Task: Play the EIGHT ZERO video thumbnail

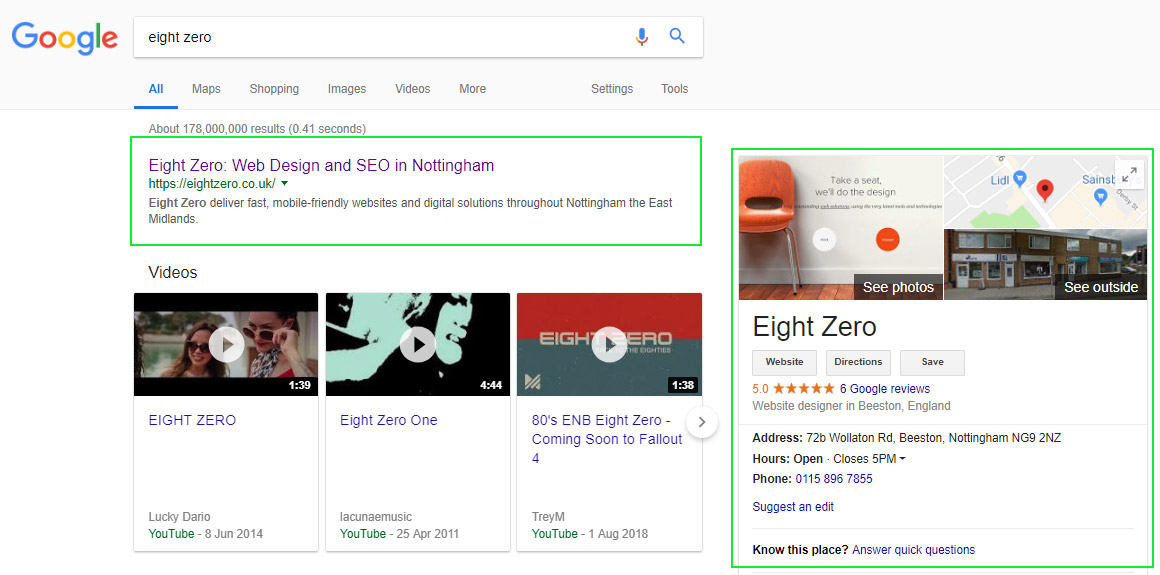Action: coord(226,345)
